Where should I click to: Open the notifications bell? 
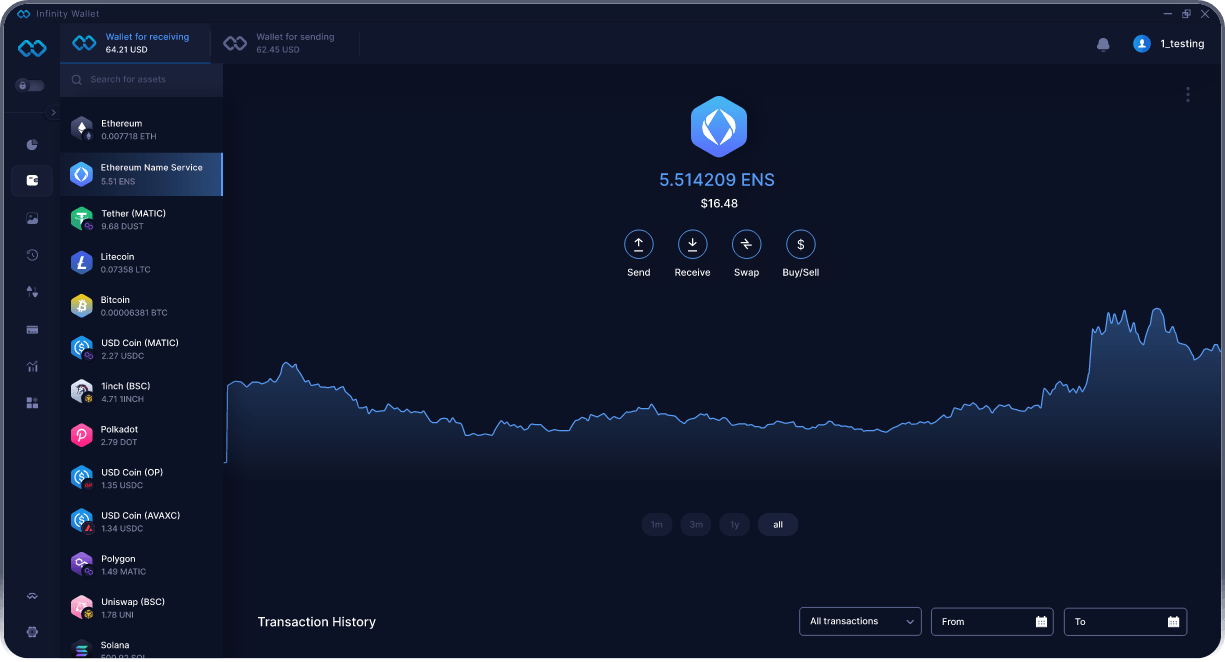pyautogui.click(x=1103, y=44)
